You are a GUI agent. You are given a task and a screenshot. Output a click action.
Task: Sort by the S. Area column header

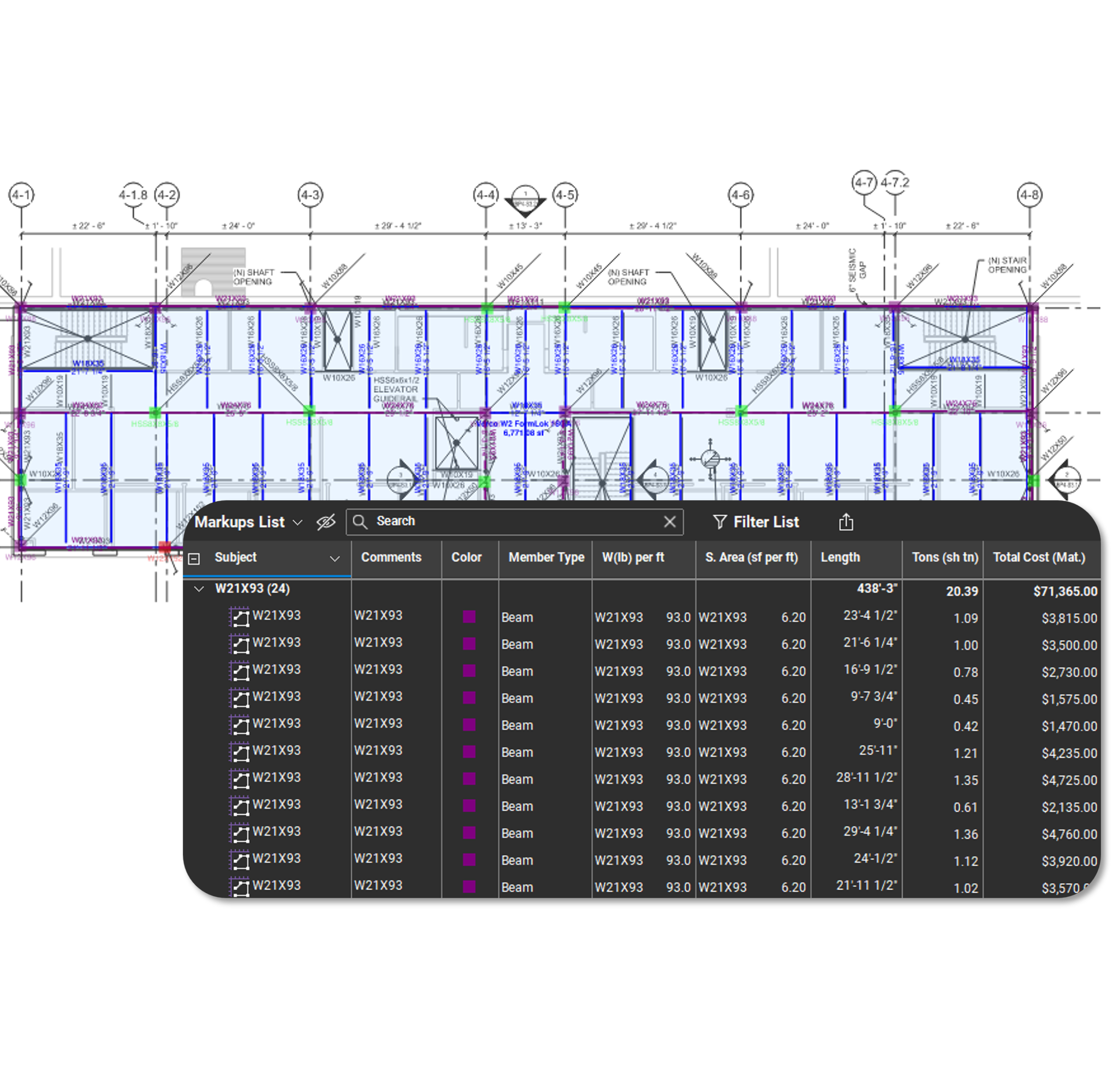click(751, 557)
